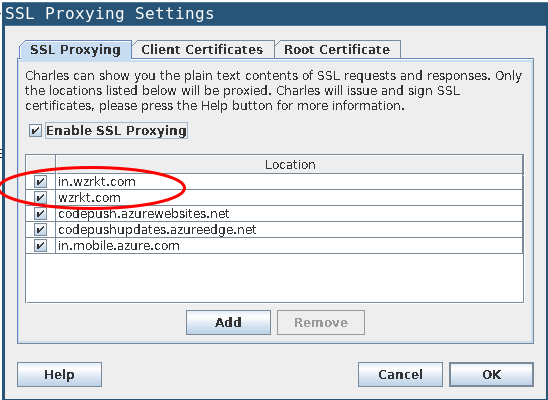Uncheck the in.mobile.azure.com checkbox

[40, 246]
